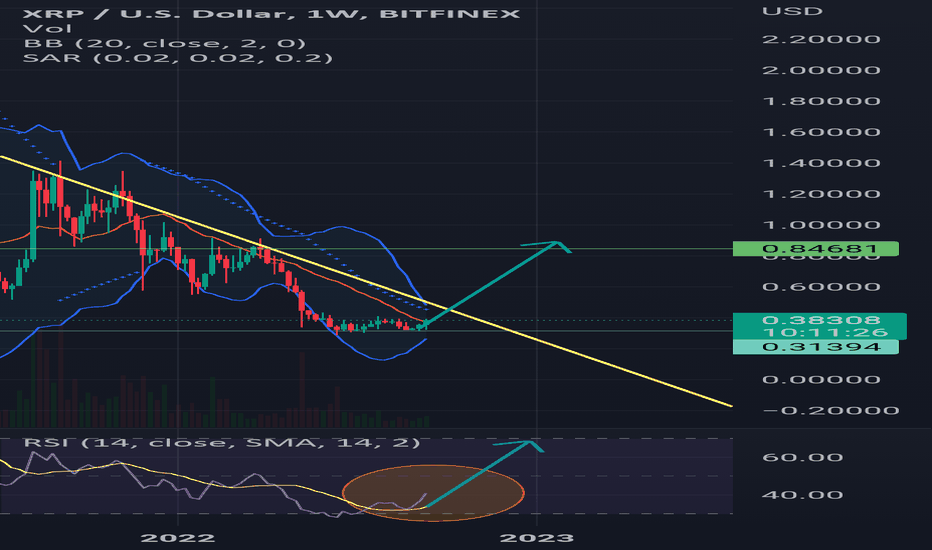The width and height of the screenshot is (932, 550).
Task: Click the 2022 time axis label
Action: point(178,538)
